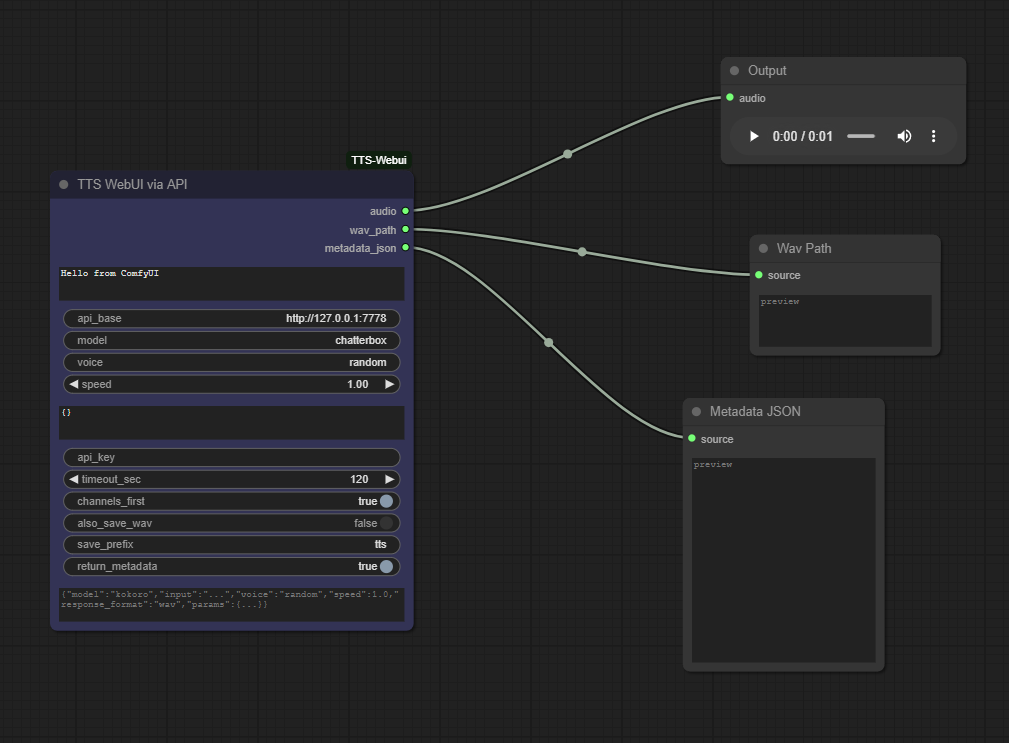The width and height of the screenshot is (1009, 743).
Task: Open the voice field set to random
Action: tap(232, 362)
